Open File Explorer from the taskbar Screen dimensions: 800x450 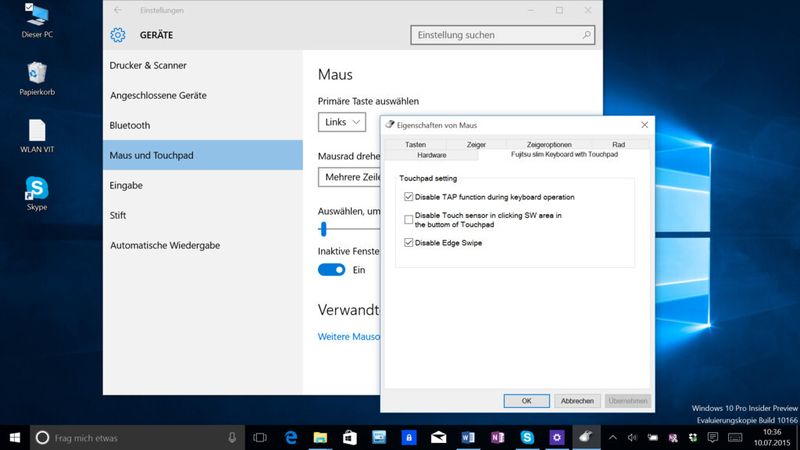[x=321, y=437]
